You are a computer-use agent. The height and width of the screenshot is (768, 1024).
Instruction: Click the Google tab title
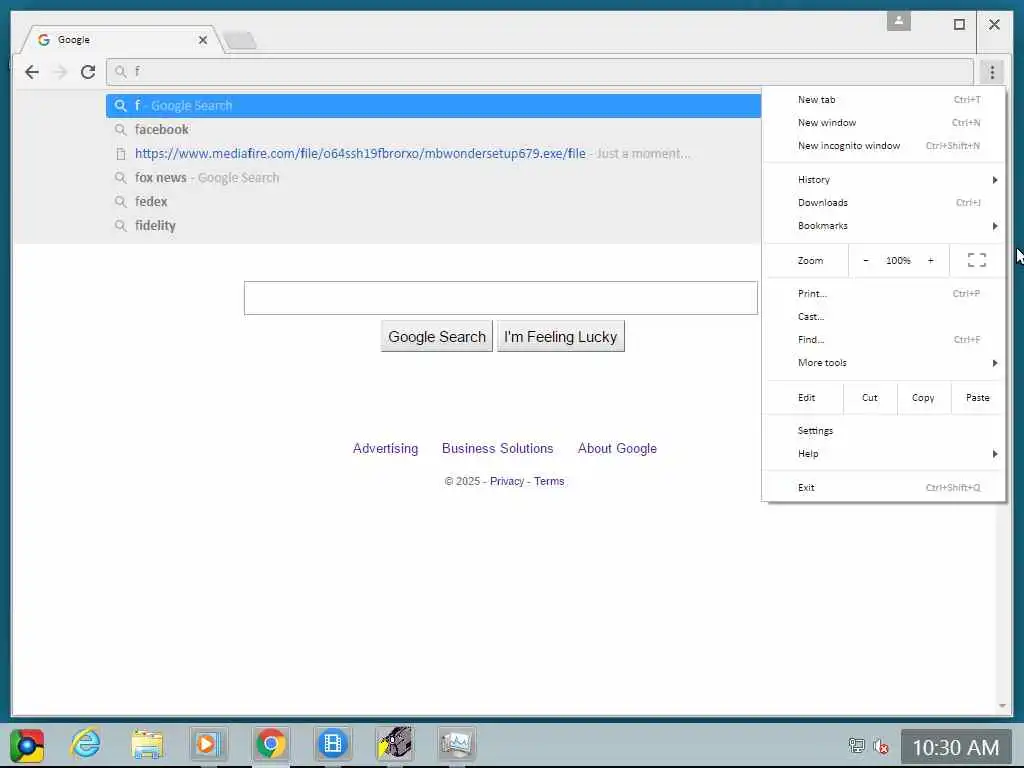[74, 40]
